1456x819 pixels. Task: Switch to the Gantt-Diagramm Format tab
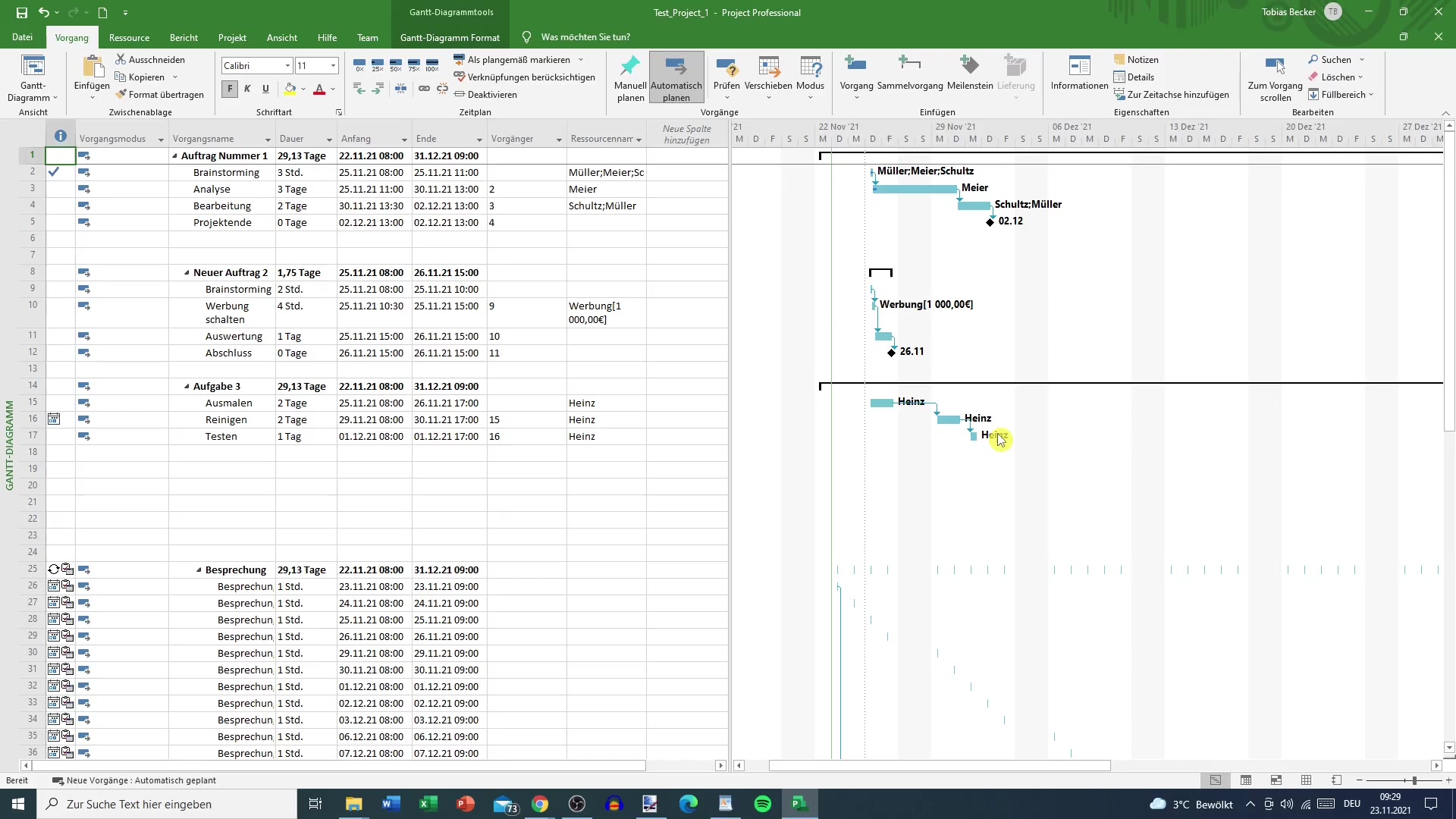450,36
